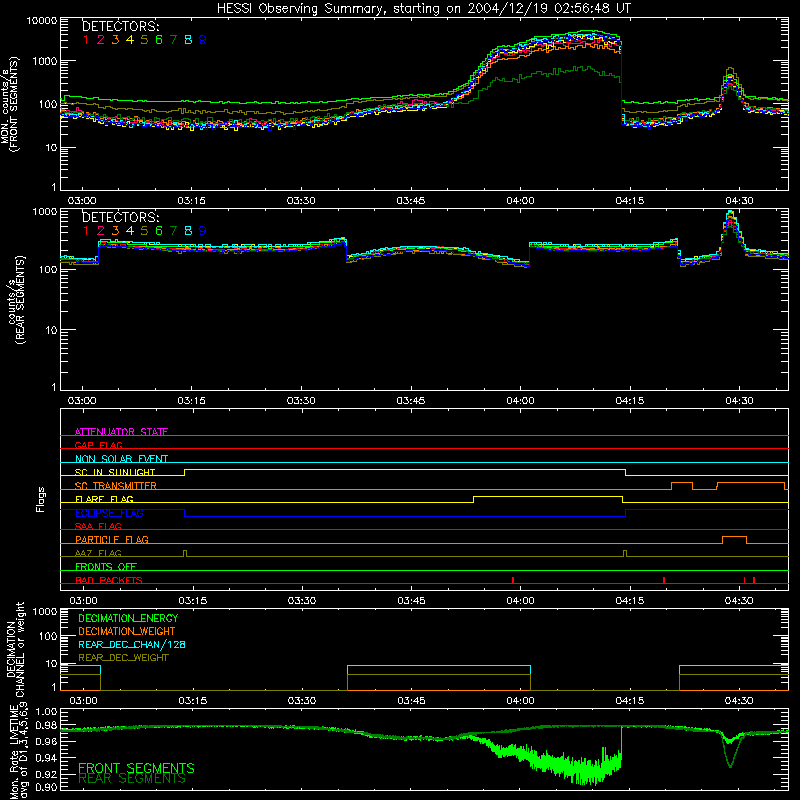Screen dimensions: 800x800
Task: Select detector 9 in rear segments legend
Action: coord(203,231)
